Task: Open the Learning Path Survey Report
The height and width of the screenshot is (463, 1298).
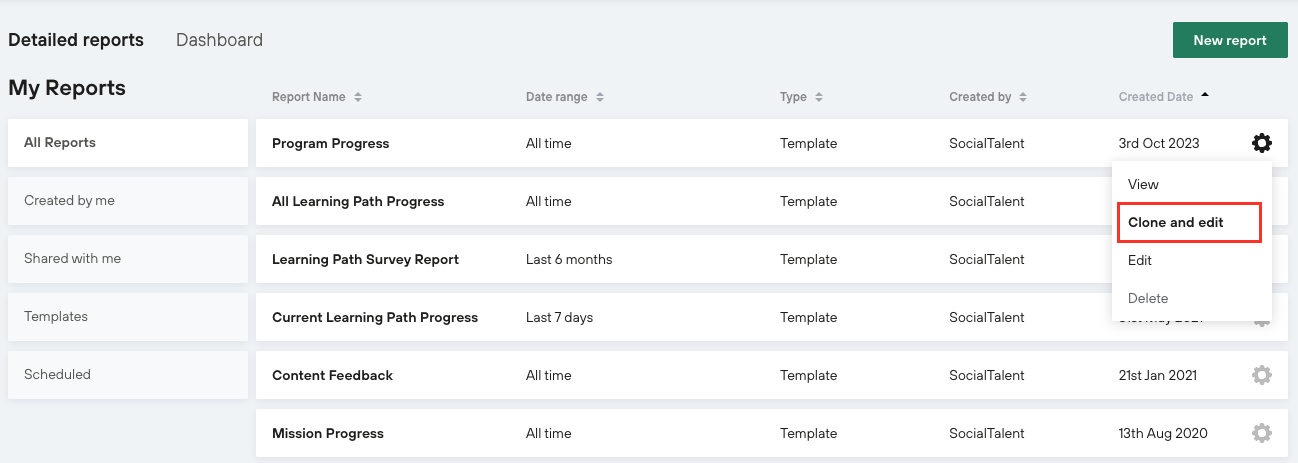Action: [x=365, y=259]
